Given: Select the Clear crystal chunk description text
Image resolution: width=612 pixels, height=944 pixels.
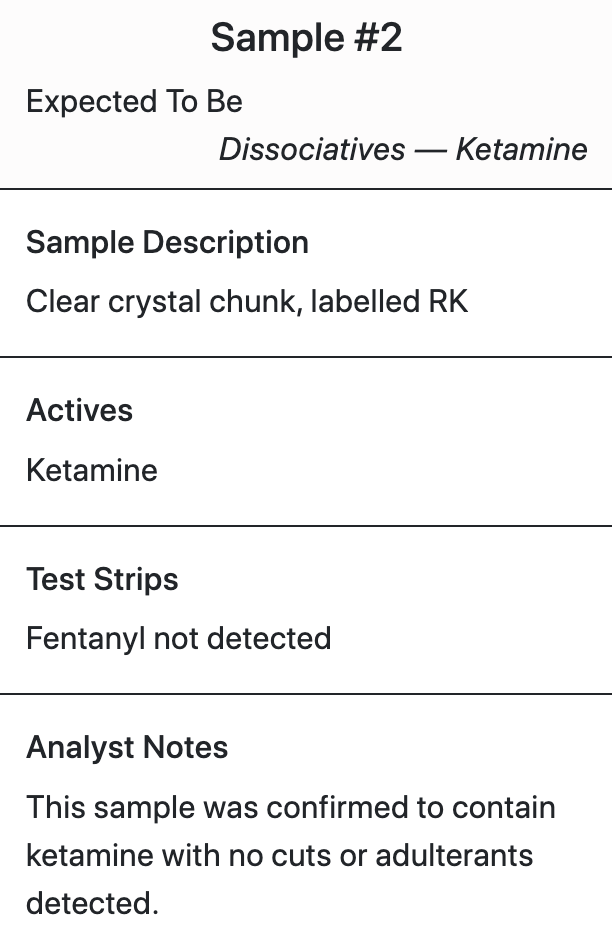Looking at the screenshot, I should pos(247,301).
